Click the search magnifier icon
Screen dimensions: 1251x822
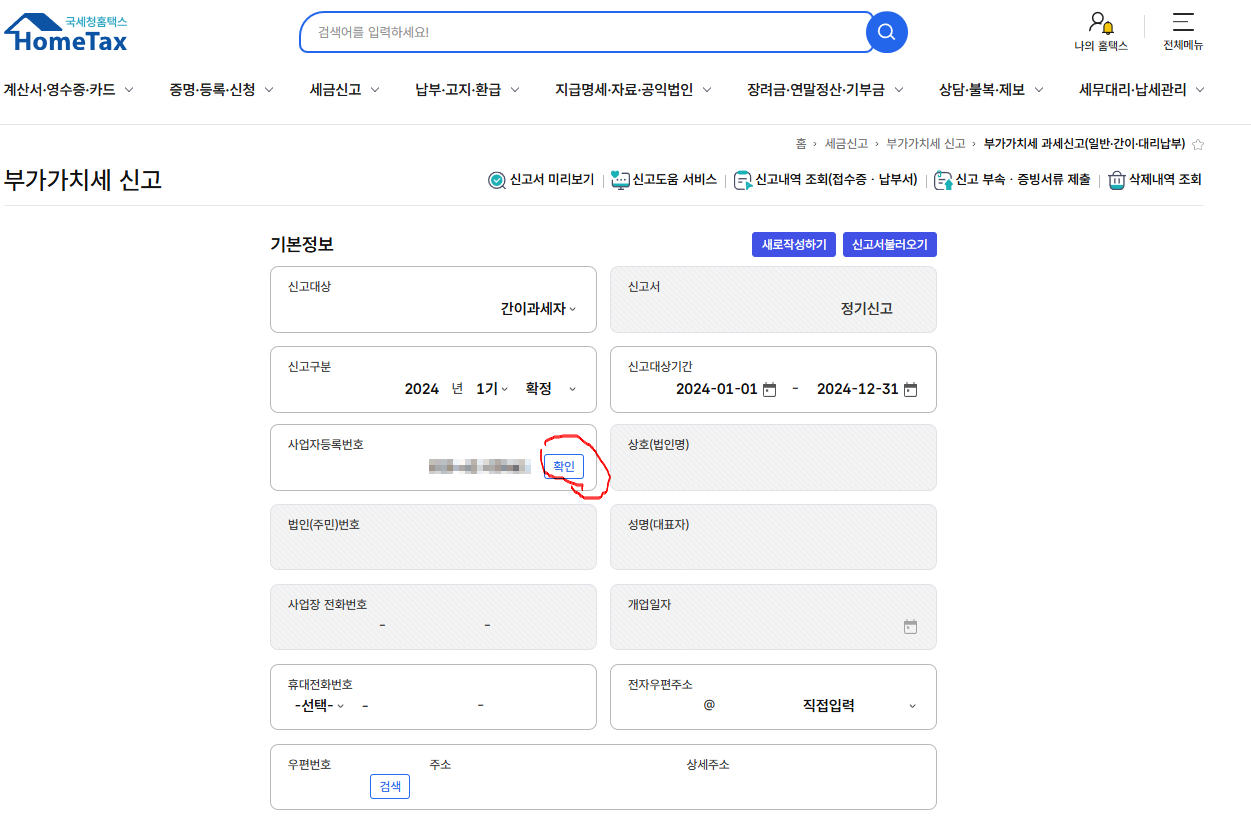point(886,31)
